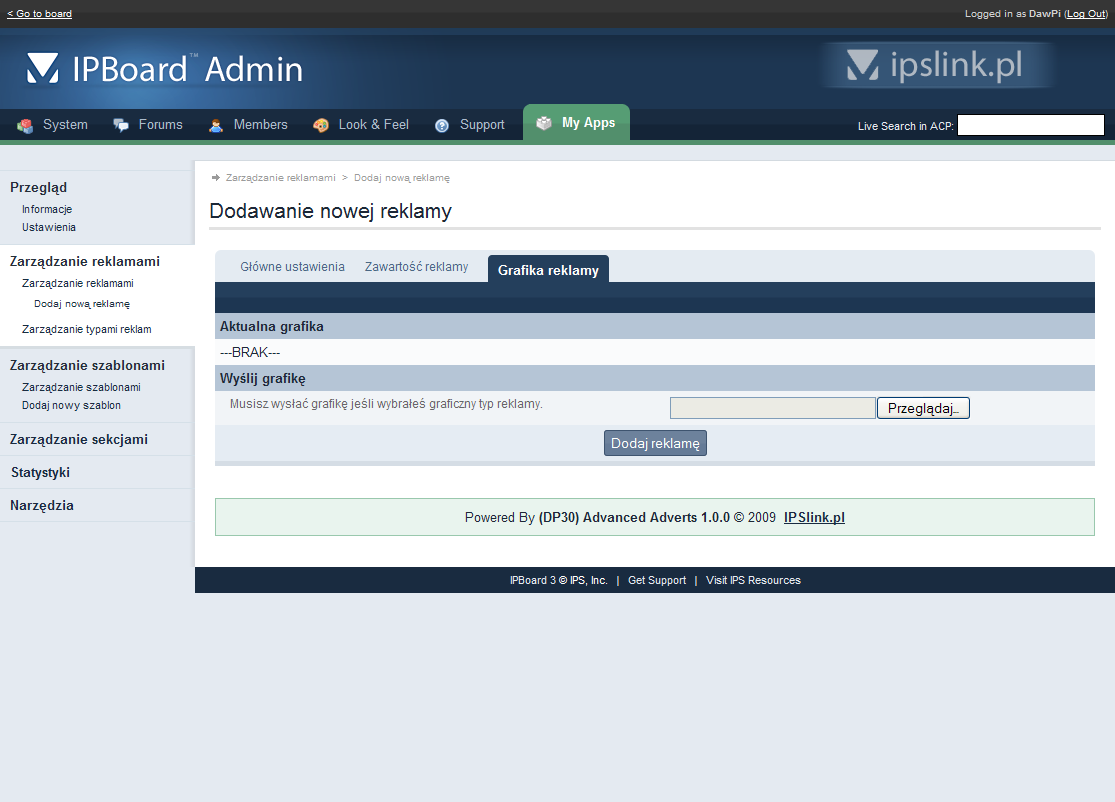Expand the Statystyki sidebar section
1115x802 pixels.
[x=40, y=472]
